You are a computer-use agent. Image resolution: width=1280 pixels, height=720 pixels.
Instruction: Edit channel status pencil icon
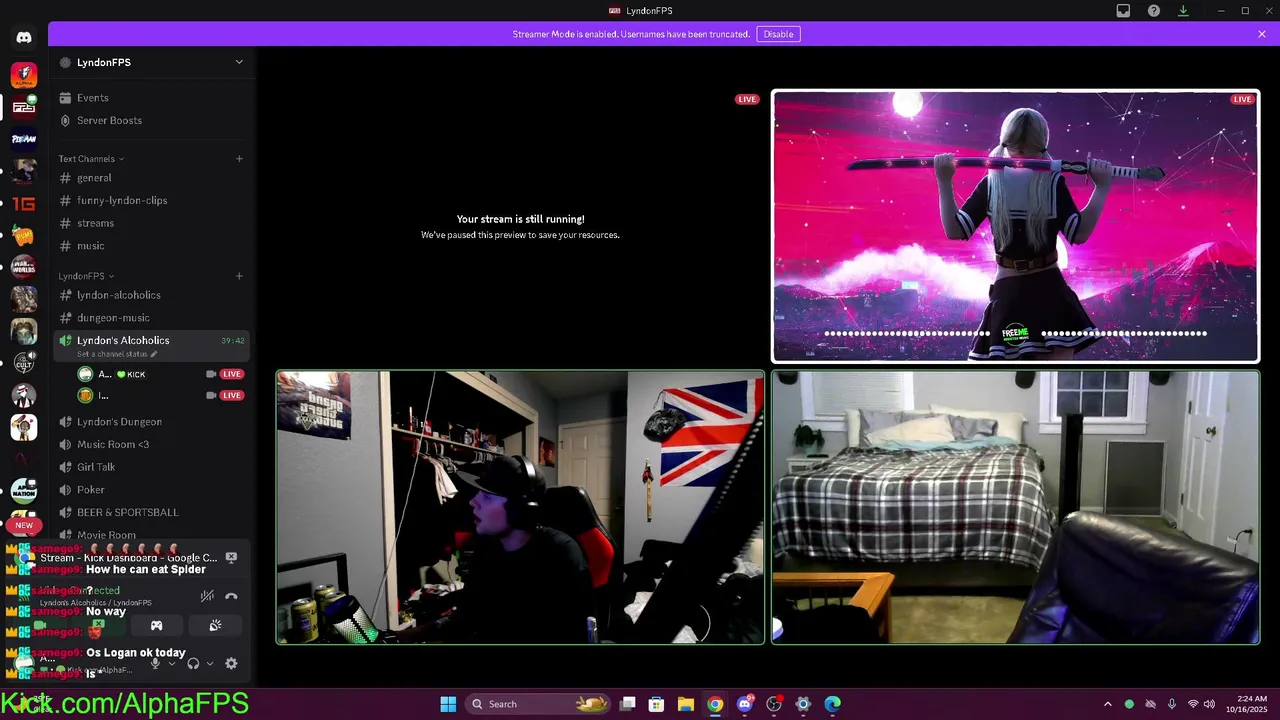pos(154,354)
